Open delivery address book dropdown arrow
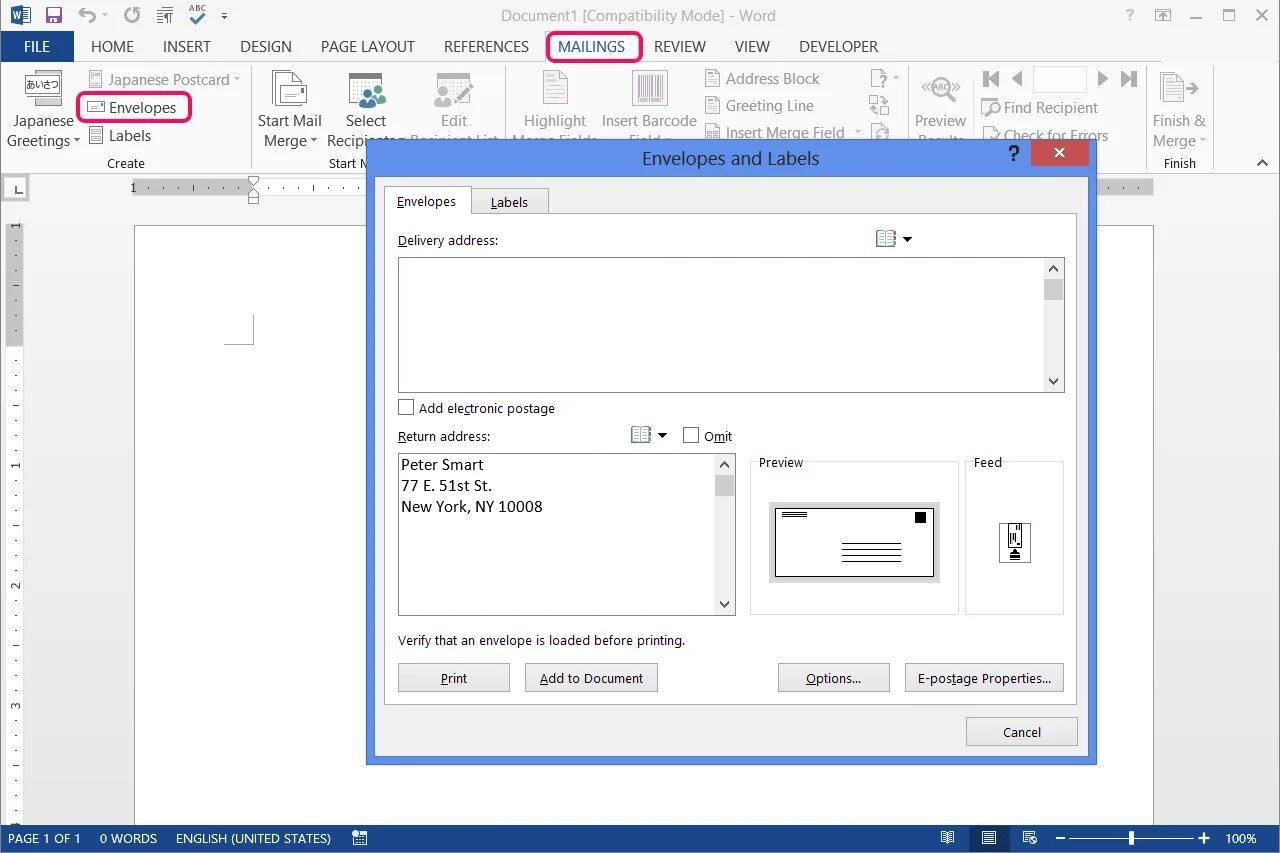 coord(908,239)
